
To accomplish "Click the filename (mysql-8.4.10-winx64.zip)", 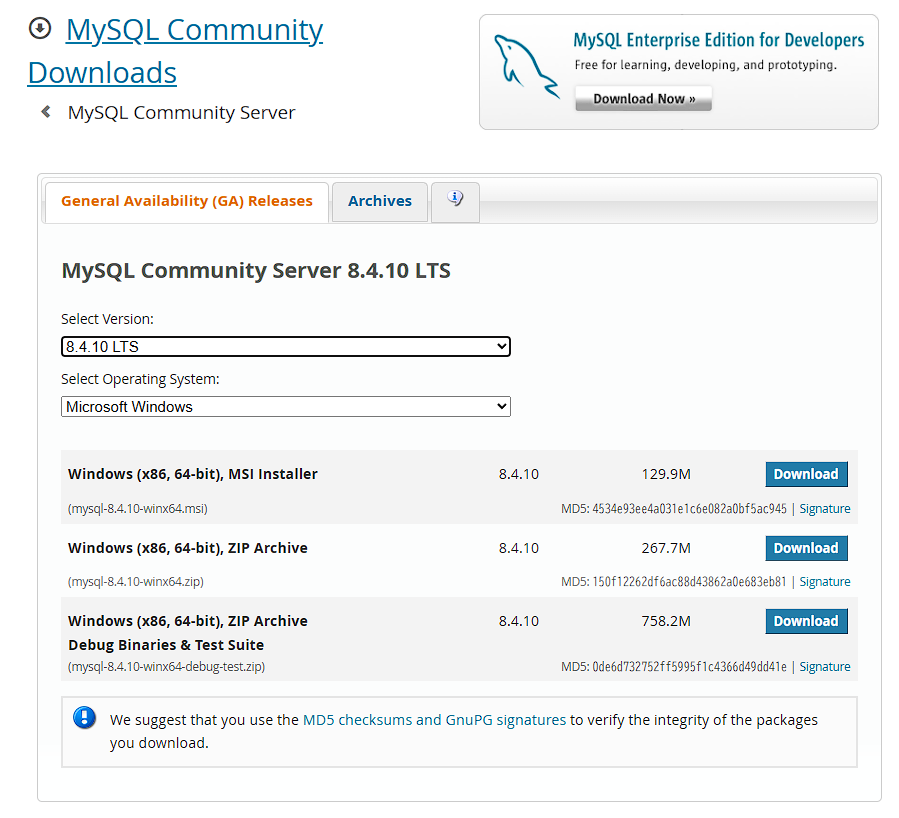I will point(136,581).
